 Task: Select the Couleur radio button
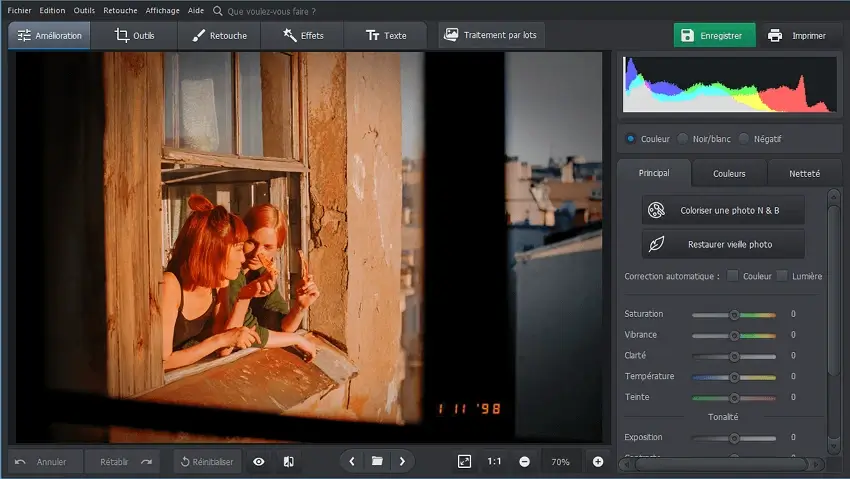point(630,139)
